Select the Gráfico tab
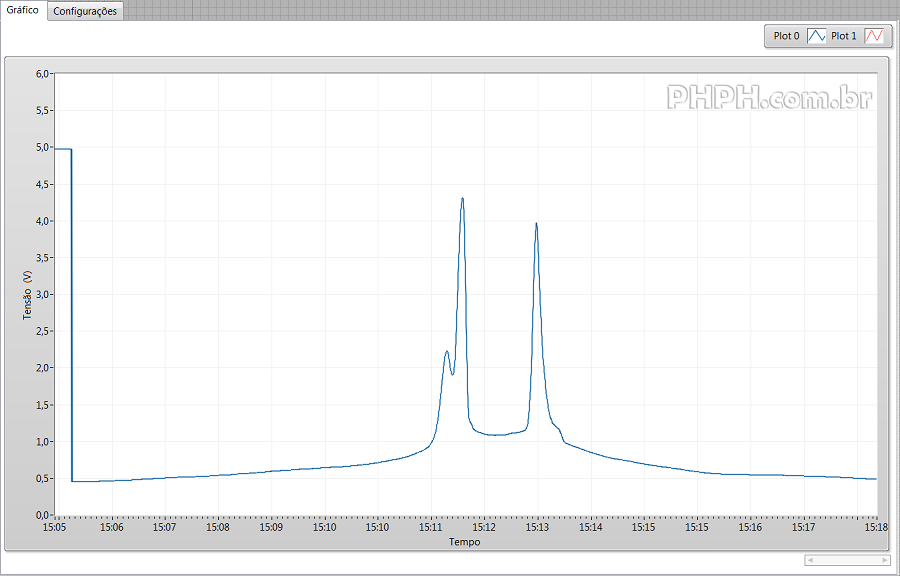900x576 pixels. pos(23,10)
